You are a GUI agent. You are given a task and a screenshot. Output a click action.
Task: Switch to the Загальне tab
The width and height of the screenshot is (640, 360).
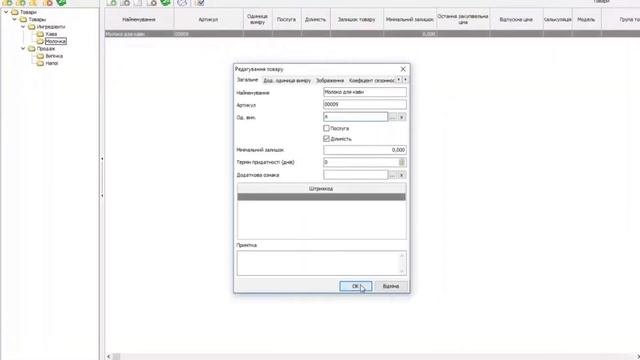[x=247, y=80]
